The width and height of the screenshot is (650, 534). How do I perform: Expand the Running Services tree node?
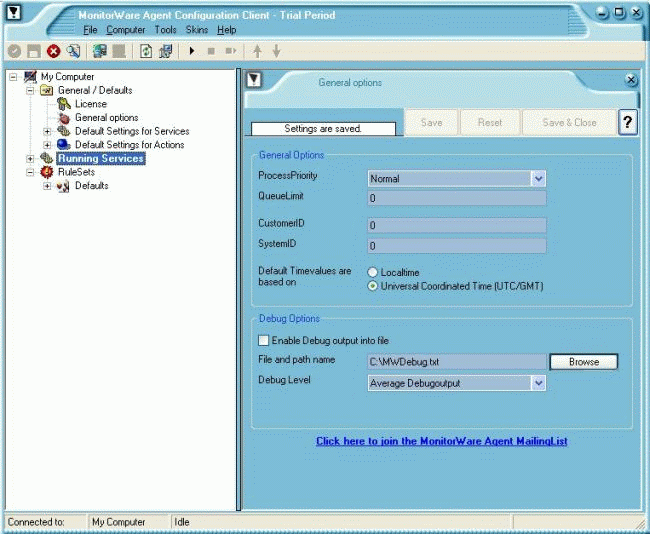tap(30, 158)
